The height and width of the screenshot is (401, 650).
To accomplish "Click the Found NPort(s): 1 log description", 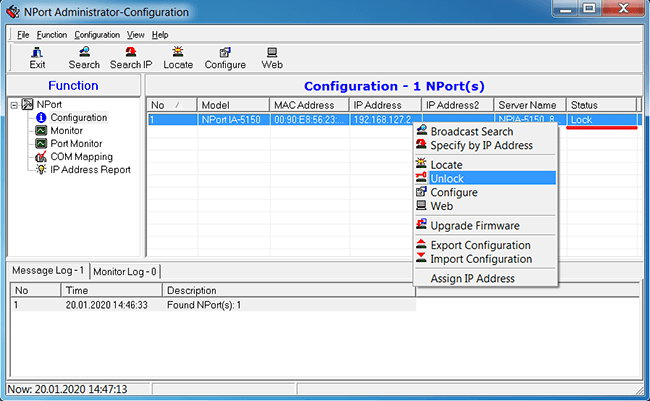I will tap(204, 305).
